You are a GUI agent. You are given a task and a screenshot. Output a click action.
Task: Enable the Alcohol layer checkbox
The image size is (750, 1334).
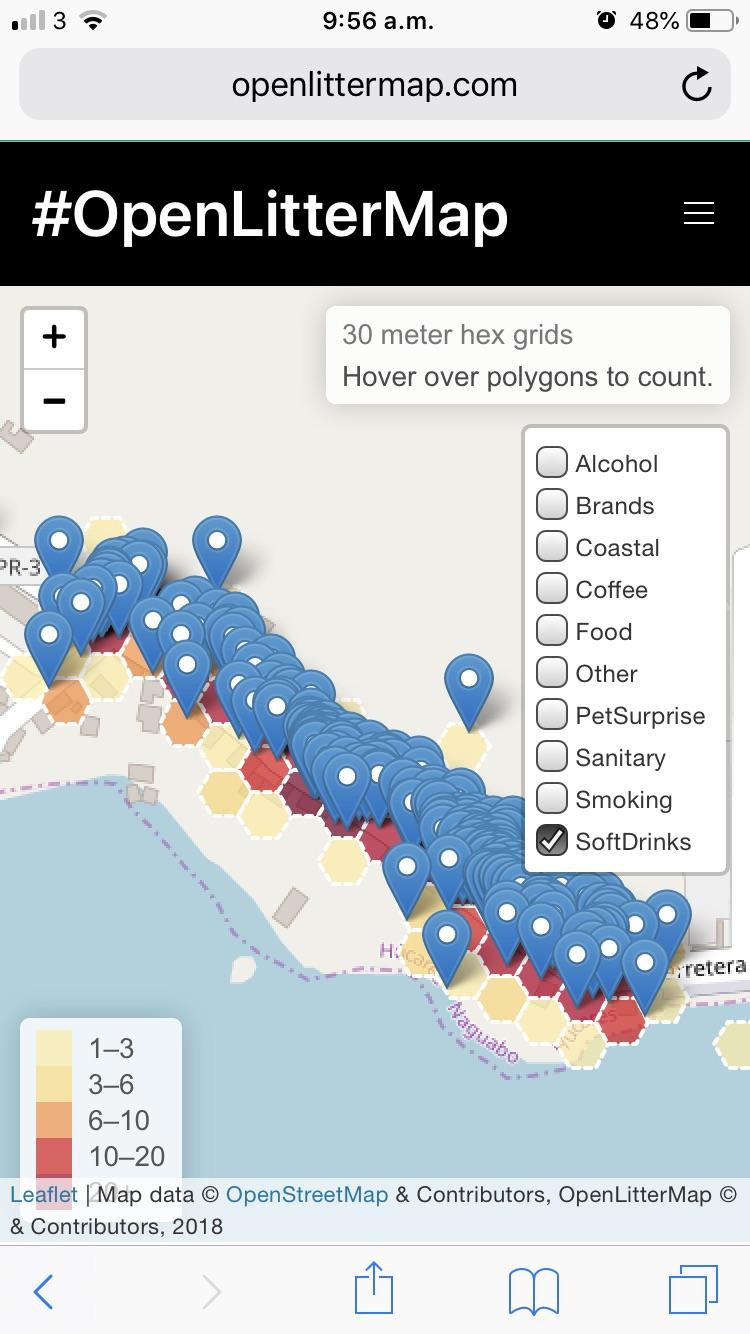coord(552,463)
